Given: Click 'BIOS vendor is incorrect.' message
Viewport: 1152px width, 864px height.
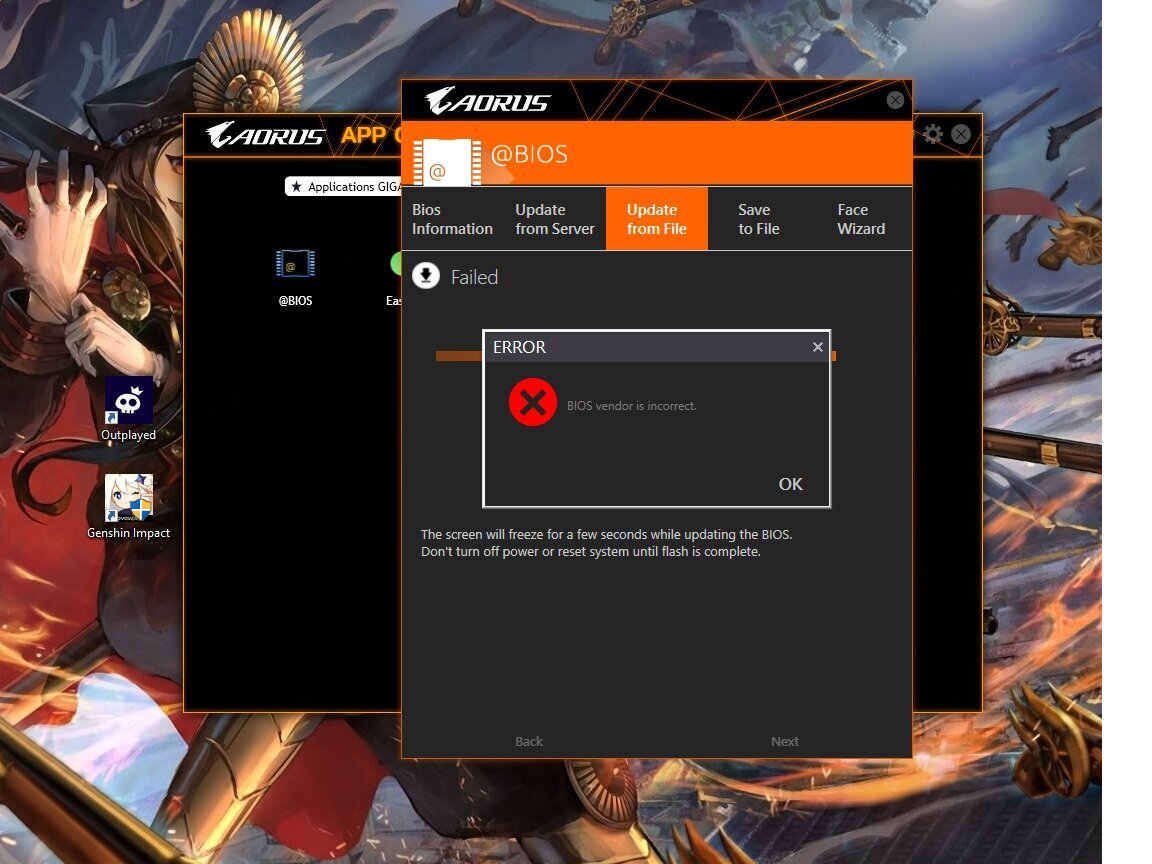Looking at the screenshot, I should tap(632, 406).
